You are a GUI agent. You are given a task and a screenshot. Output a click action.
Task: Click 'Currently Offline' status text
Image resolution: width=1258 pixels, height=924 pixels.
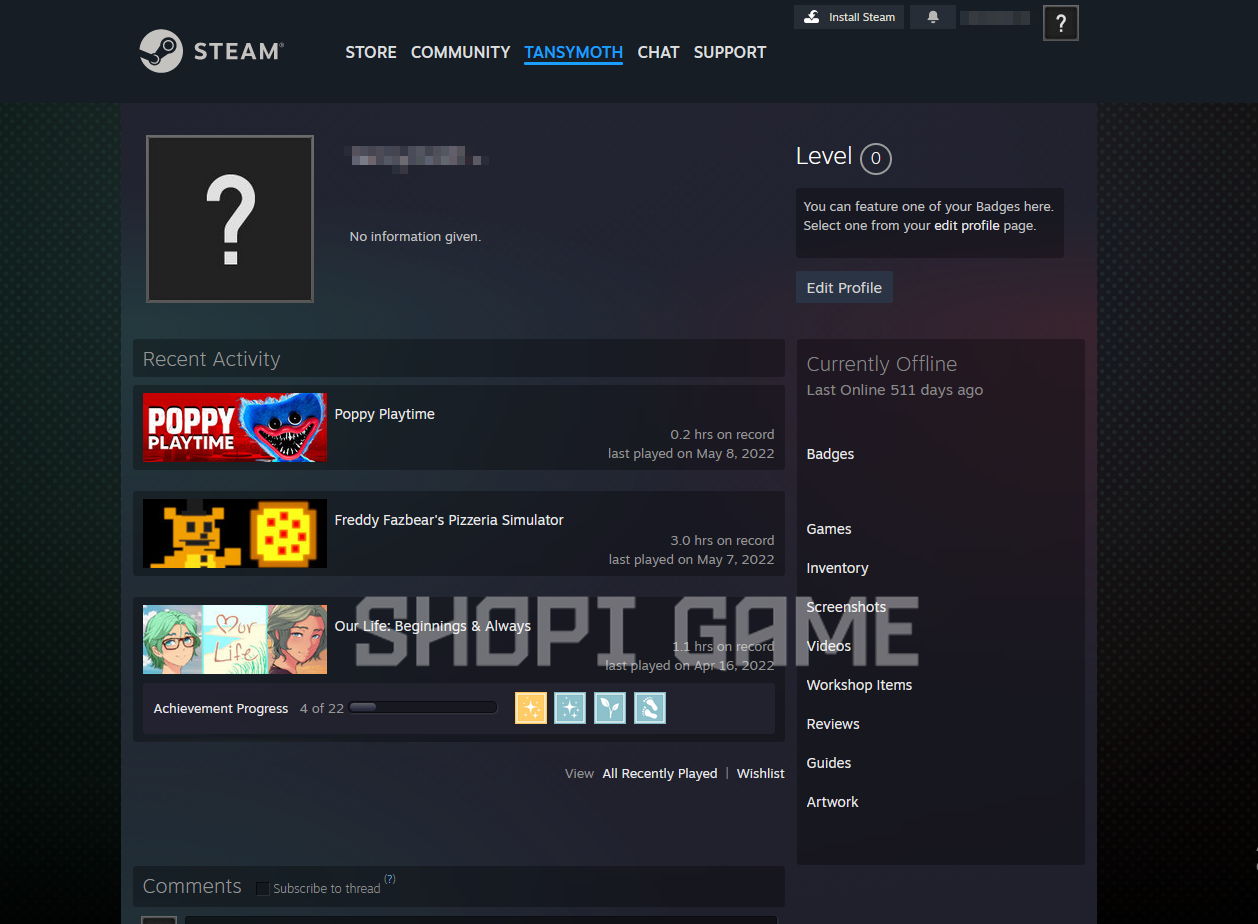click(882, 364)
